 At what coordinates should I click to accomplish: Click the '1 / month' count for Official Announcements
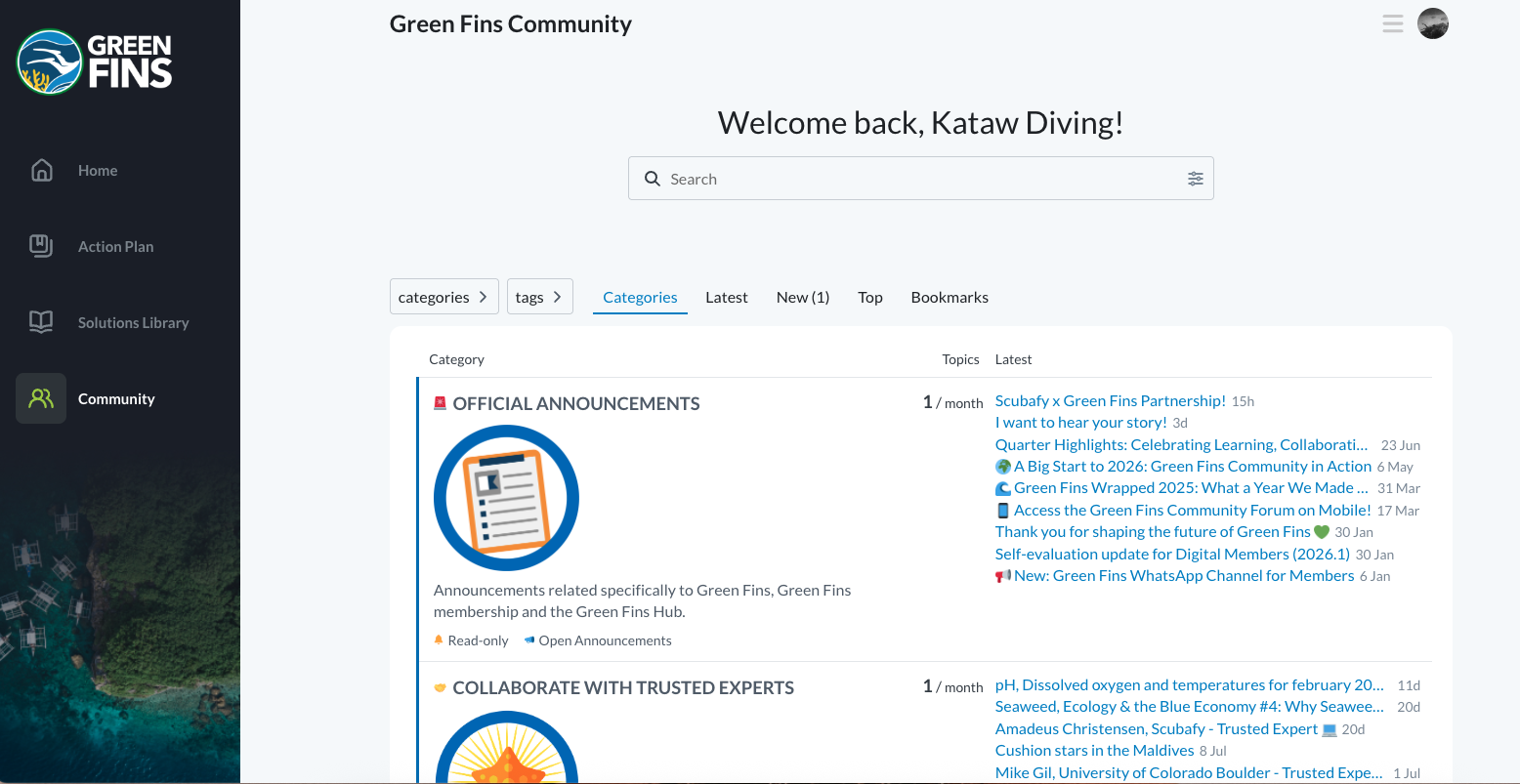[x=952, y=402]
